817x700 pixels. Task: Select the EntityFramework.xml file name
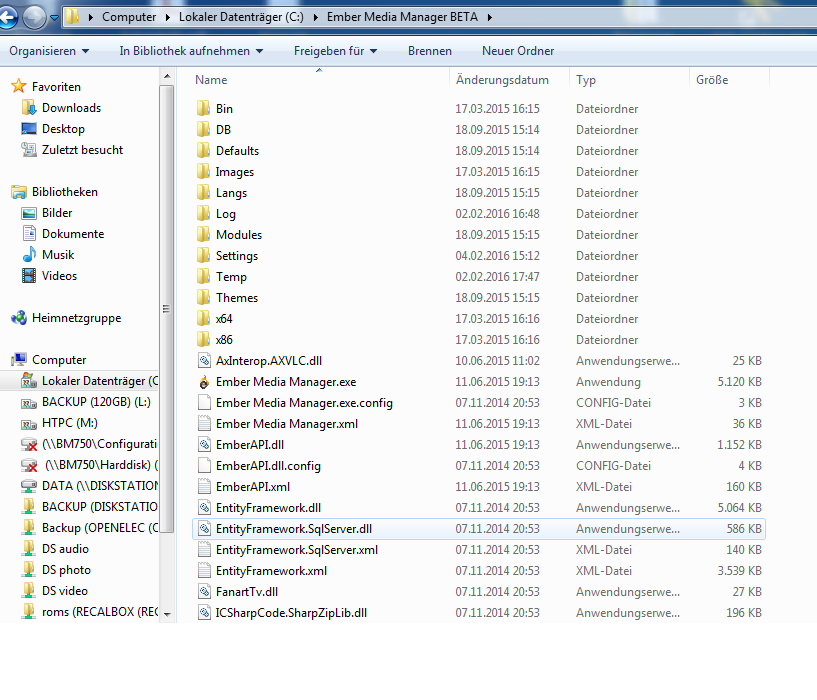[271, 570]
